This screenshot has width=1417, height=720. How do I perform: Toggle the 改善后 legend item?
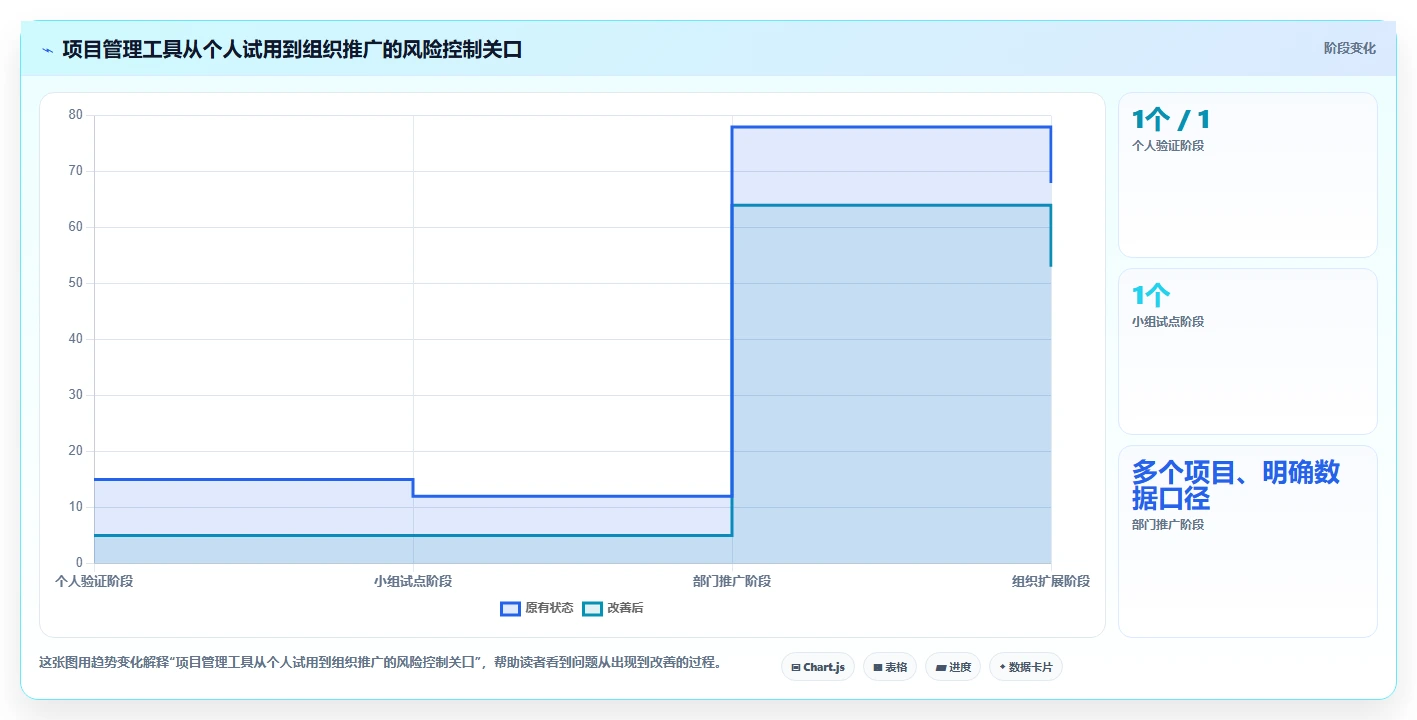(613, 608)
